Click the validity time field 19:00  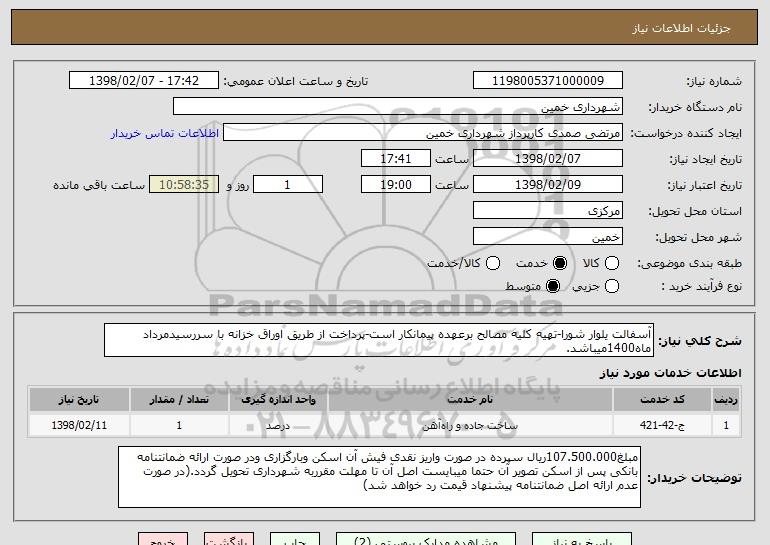pos(396,185)
